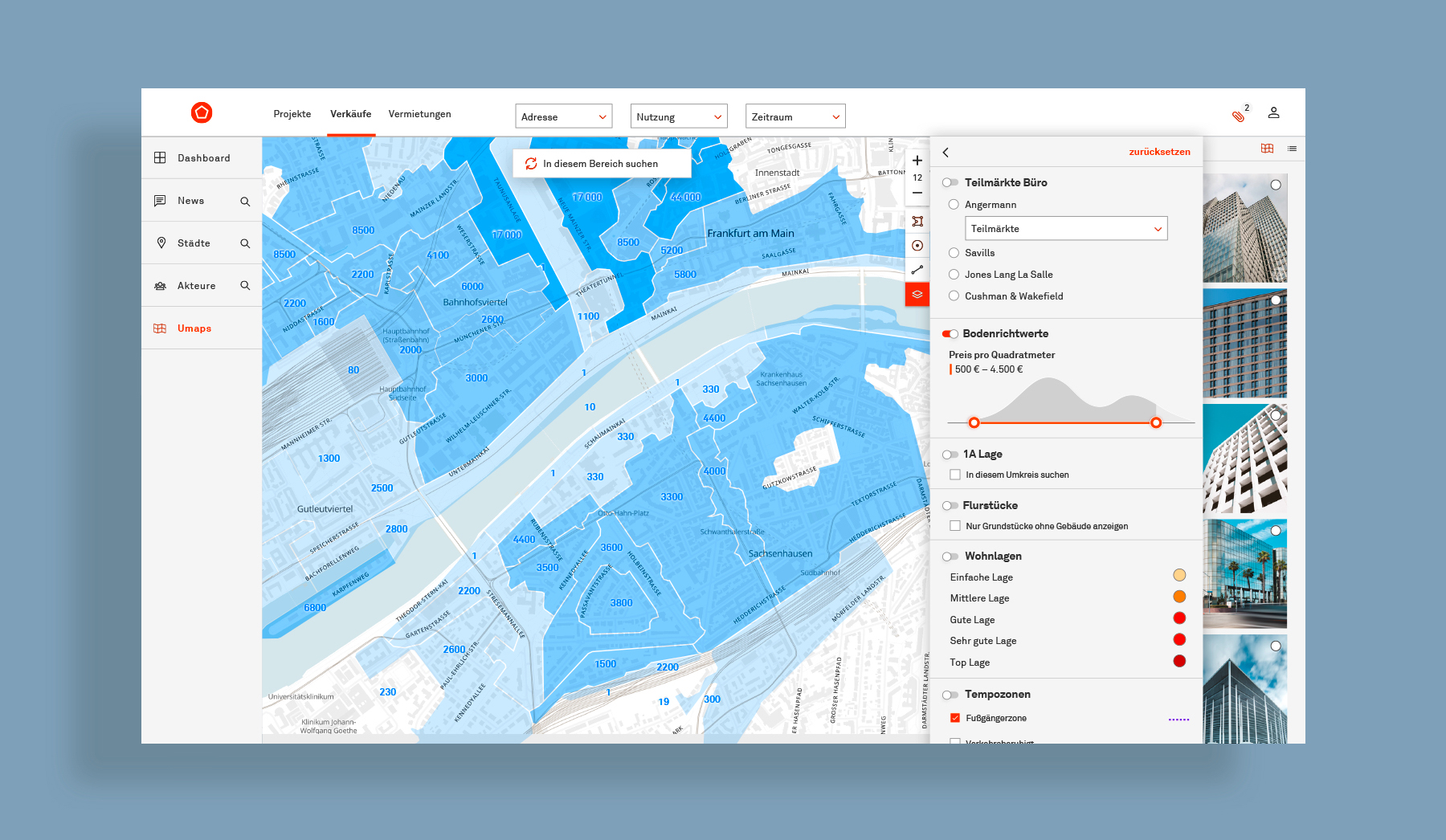This screenshot has width=1446, height=840.
Task: Uncheck the Fußgängerzone checkbox
Action: click(955, 718)
